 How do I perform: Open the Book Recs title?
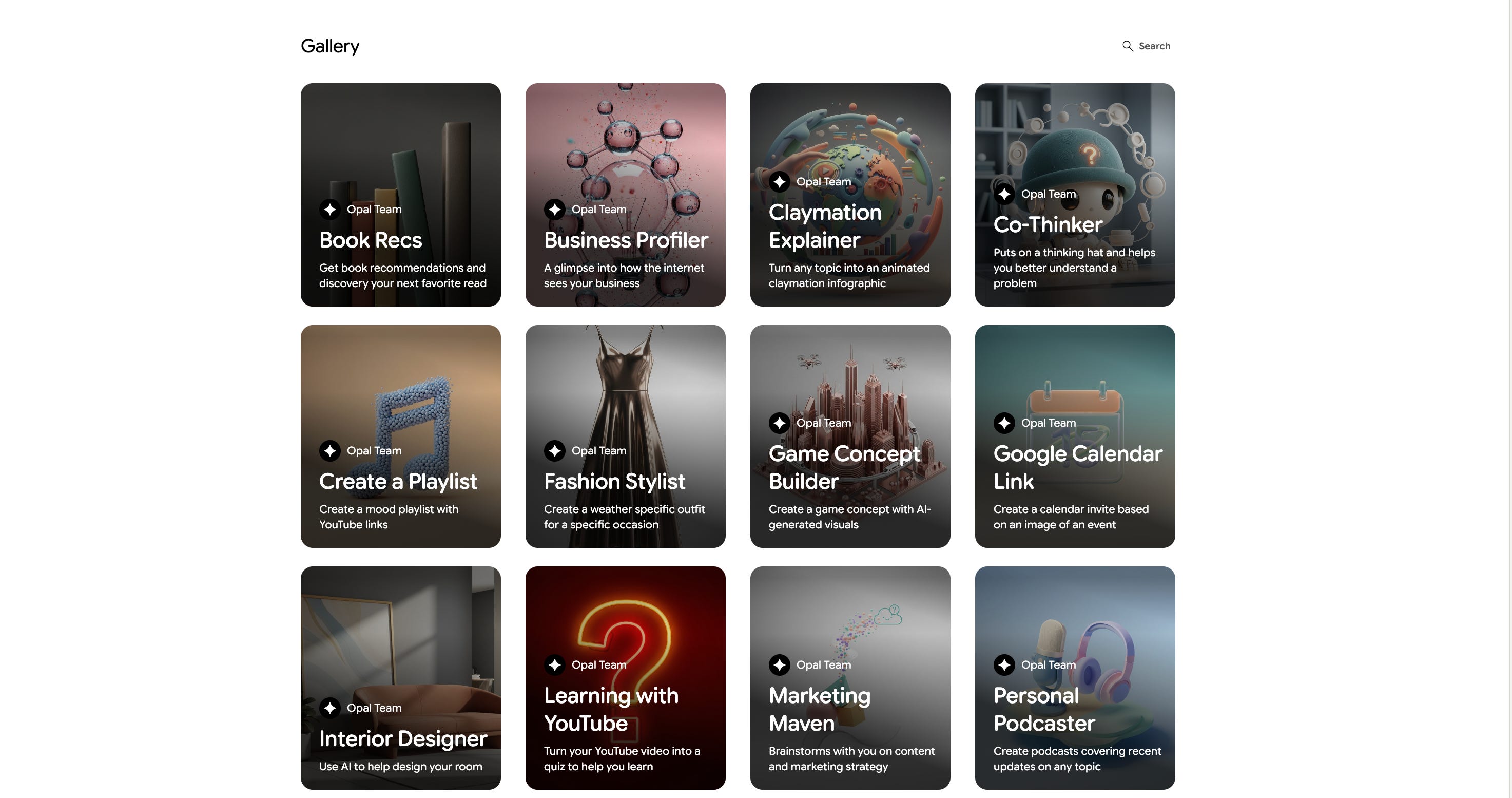click(x=371, y=240)
